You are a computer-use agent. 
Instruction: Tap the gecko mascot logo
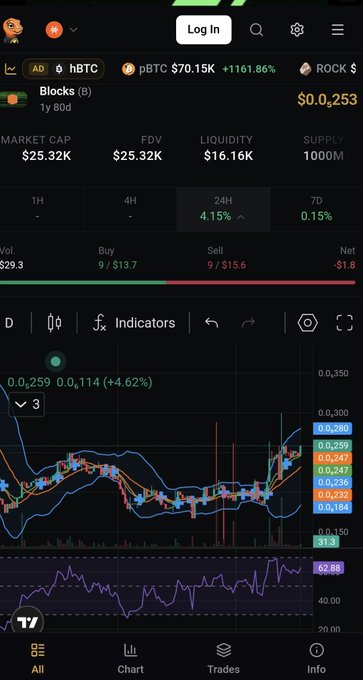12,30
